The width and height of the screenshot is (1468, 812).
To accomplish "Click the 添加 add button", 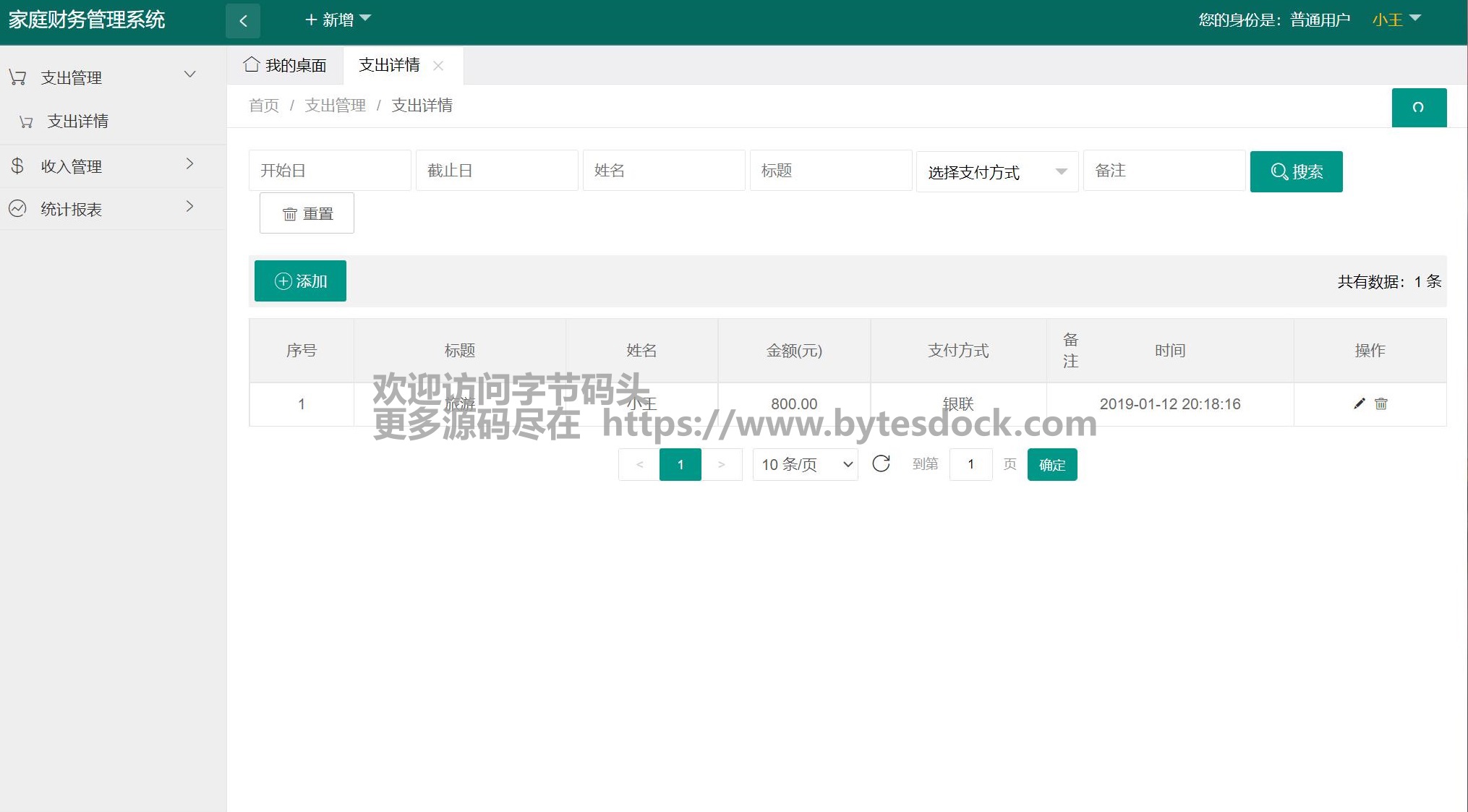I will (300, 281).
